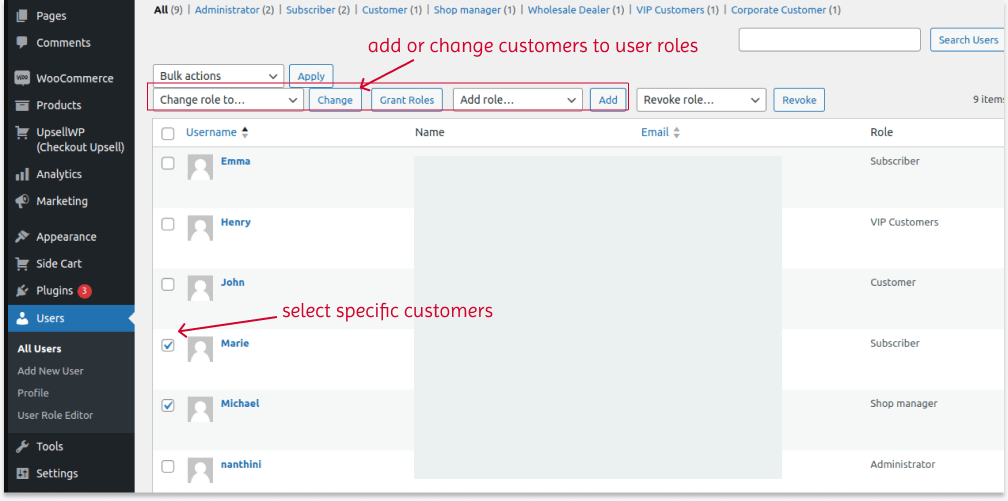The height and width of the screenshot is (501, 1008).
Task: Click the Username column header
Action: click(x=212, y=132)
